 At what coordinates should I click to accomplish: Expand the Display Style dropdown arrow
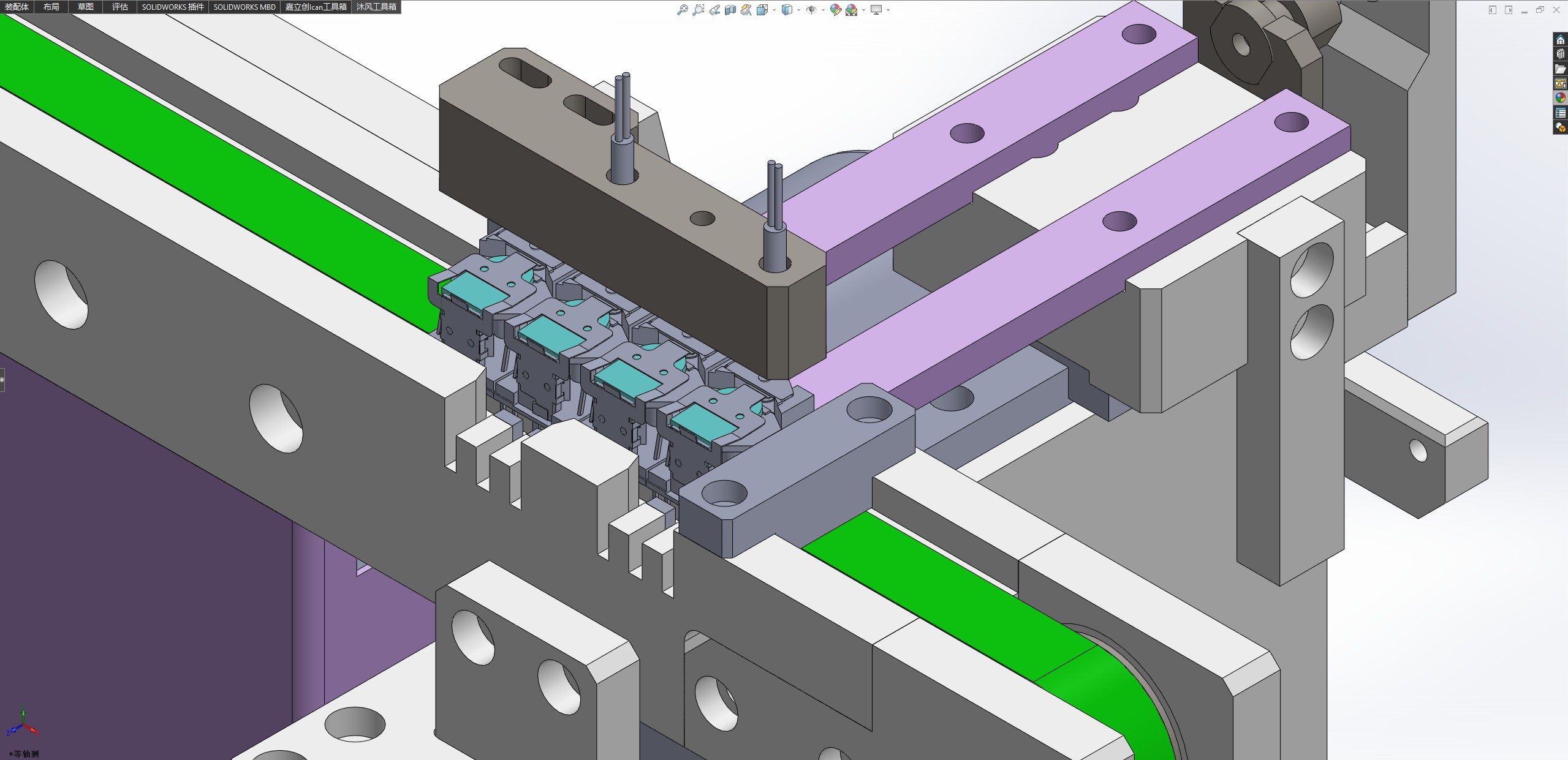click(798, 10)
